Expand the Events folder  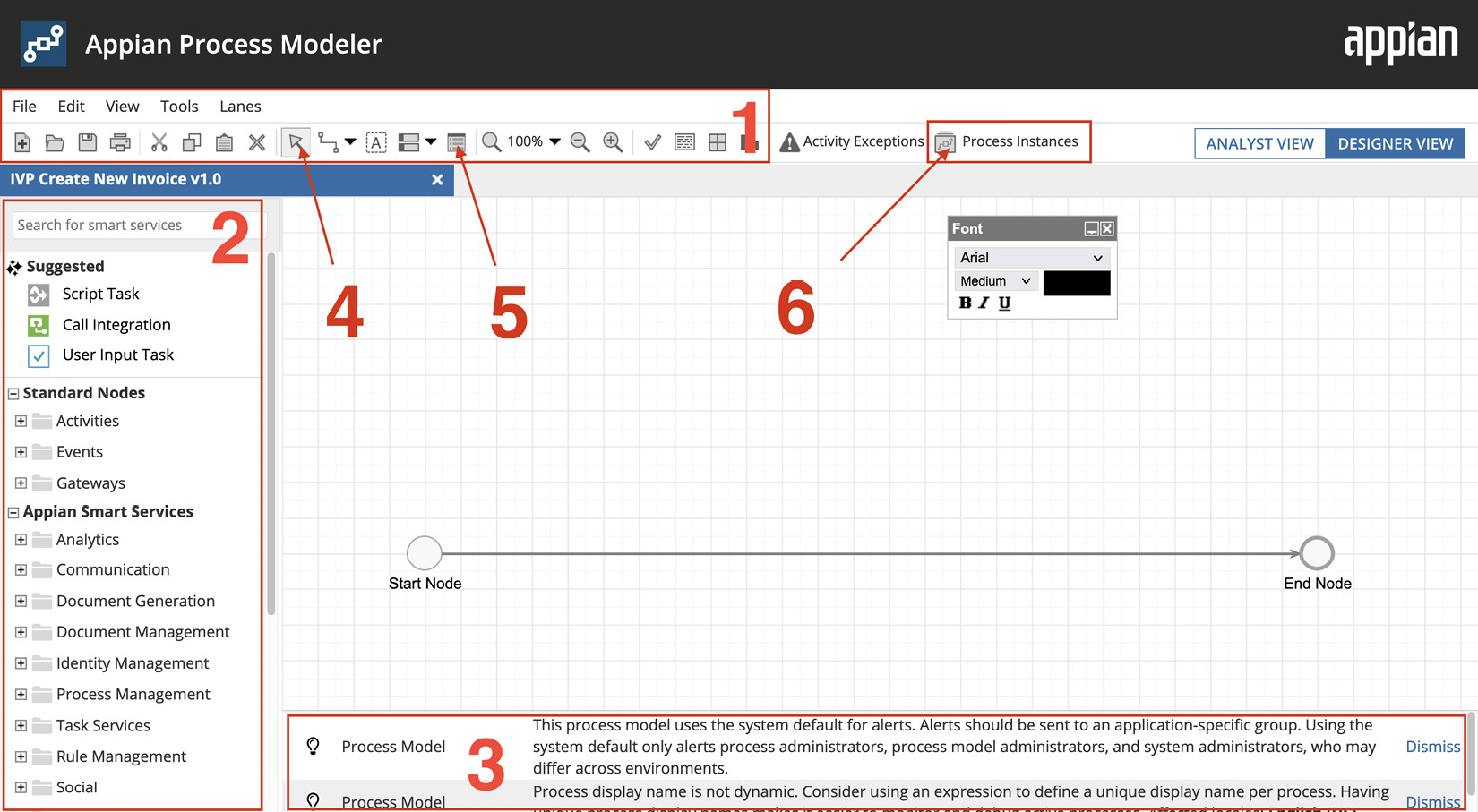pyautogui.click(x=21, y=452)
